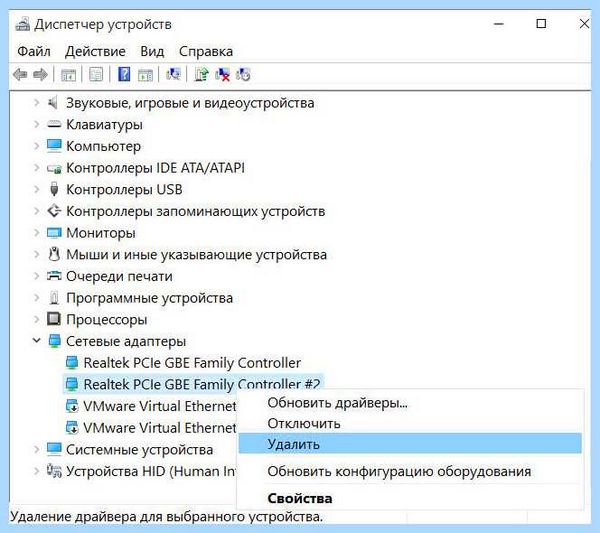Expand the Мониторы node
The image size is (600, 533).
tap(36, 233)
